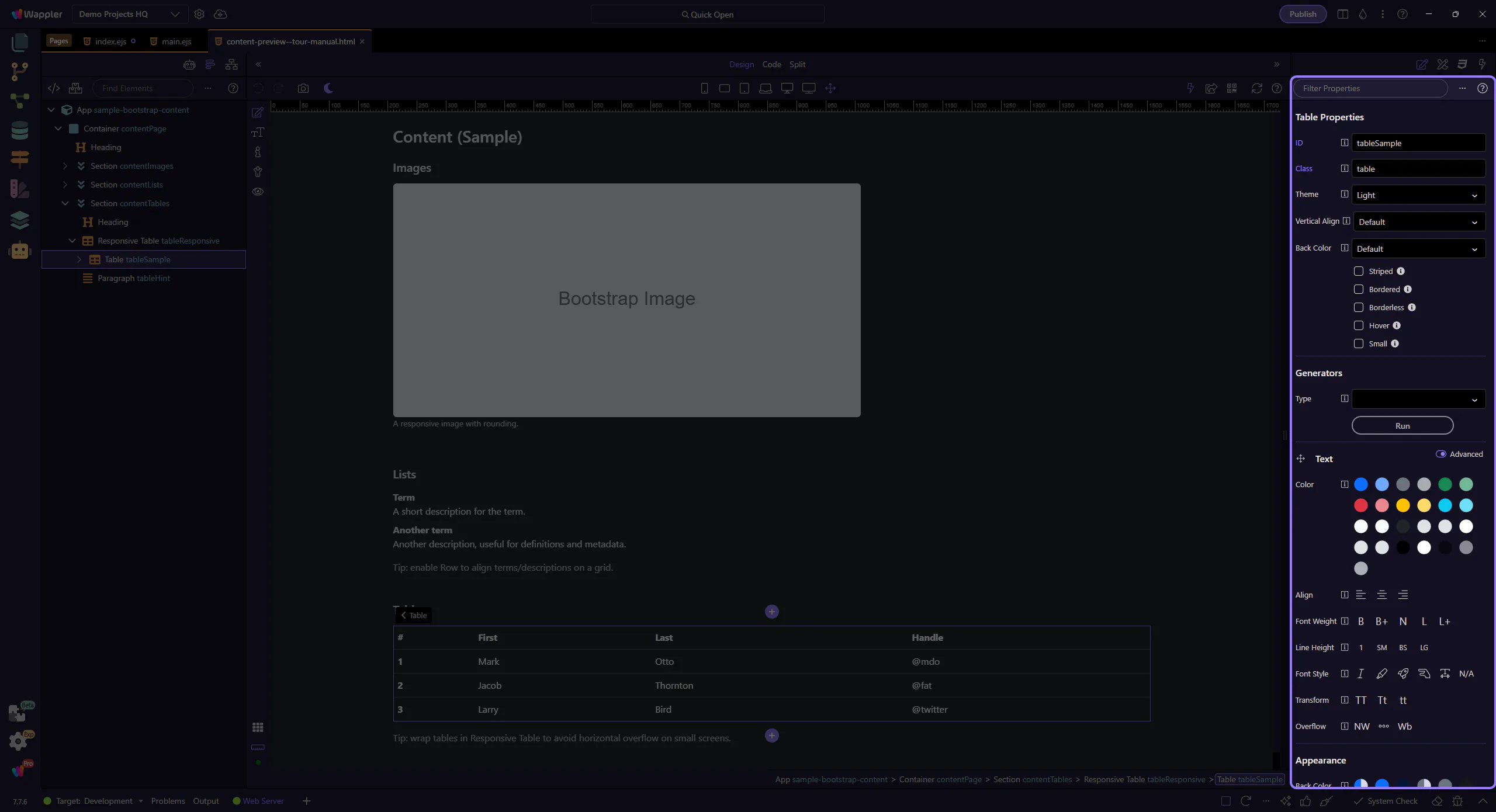Collapse the Section contentTables tree node
The image size is (1496, 812).
pos(65,203)
